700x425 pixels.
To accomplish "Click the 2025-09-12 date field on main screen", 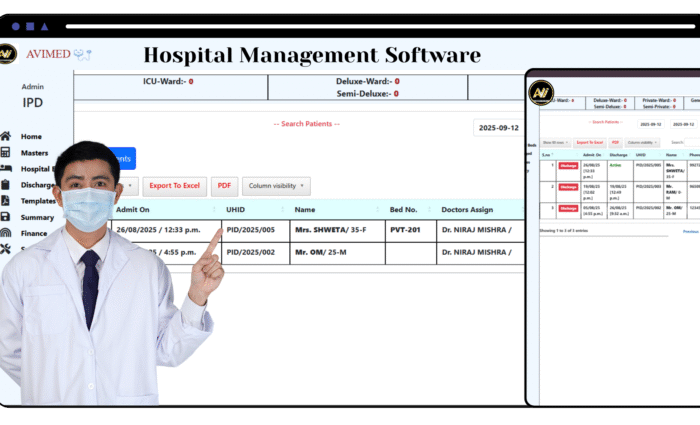I will click(x=498, y=128).
